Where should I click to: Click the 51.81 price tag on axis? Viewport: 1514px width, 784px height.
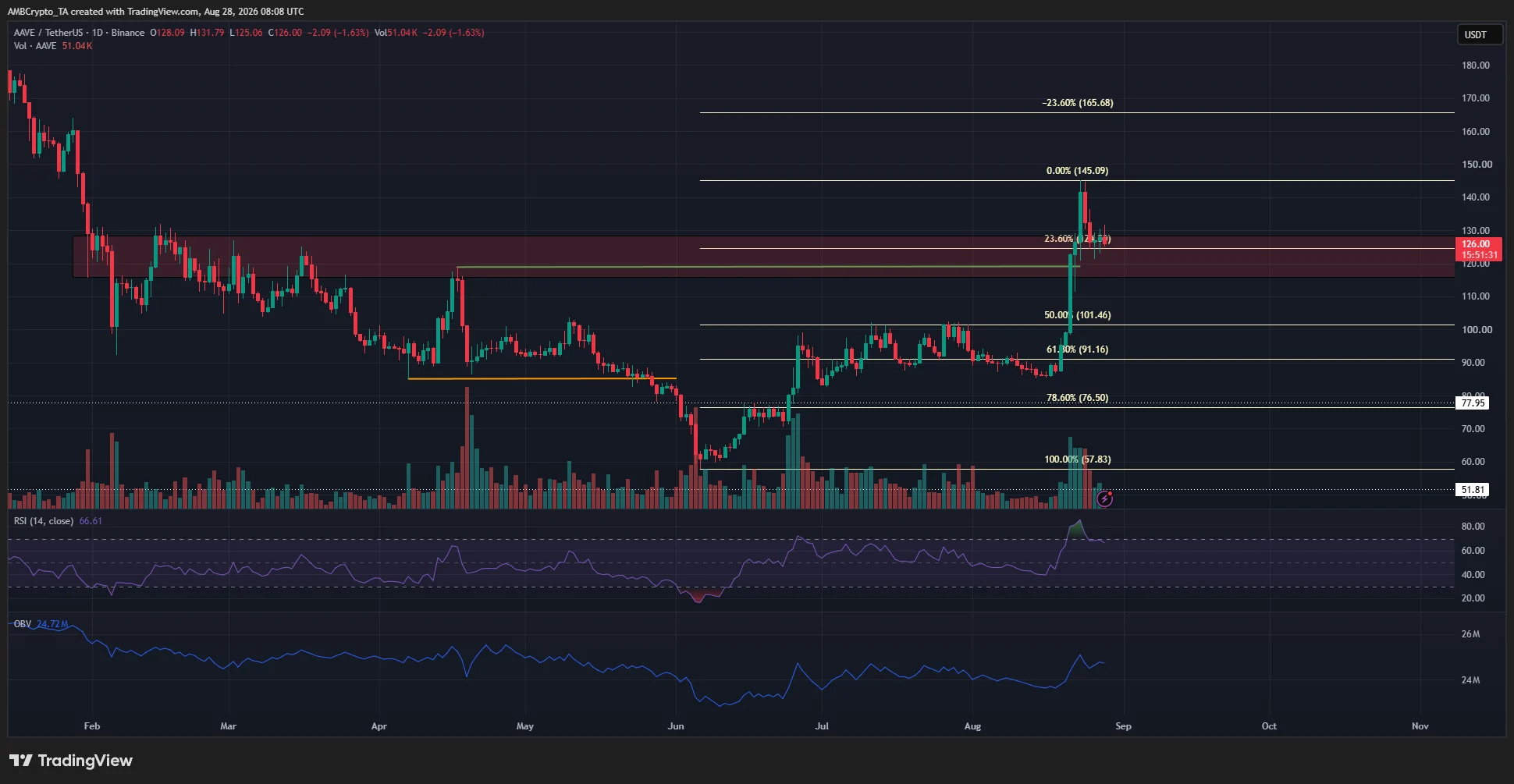1473,490
